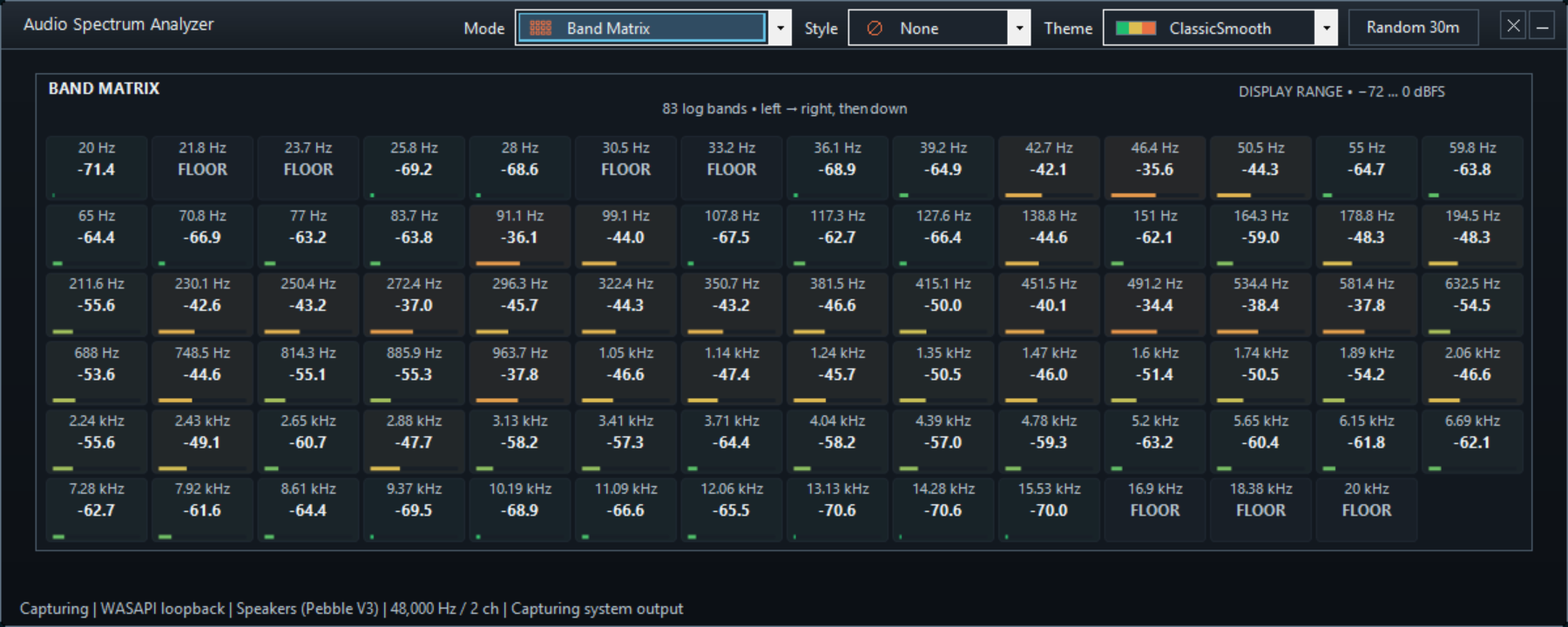Select the "21.8 Hz" FLOOR band cell
The width and height of the screenshot is (1568, 627).
(202, 168)
